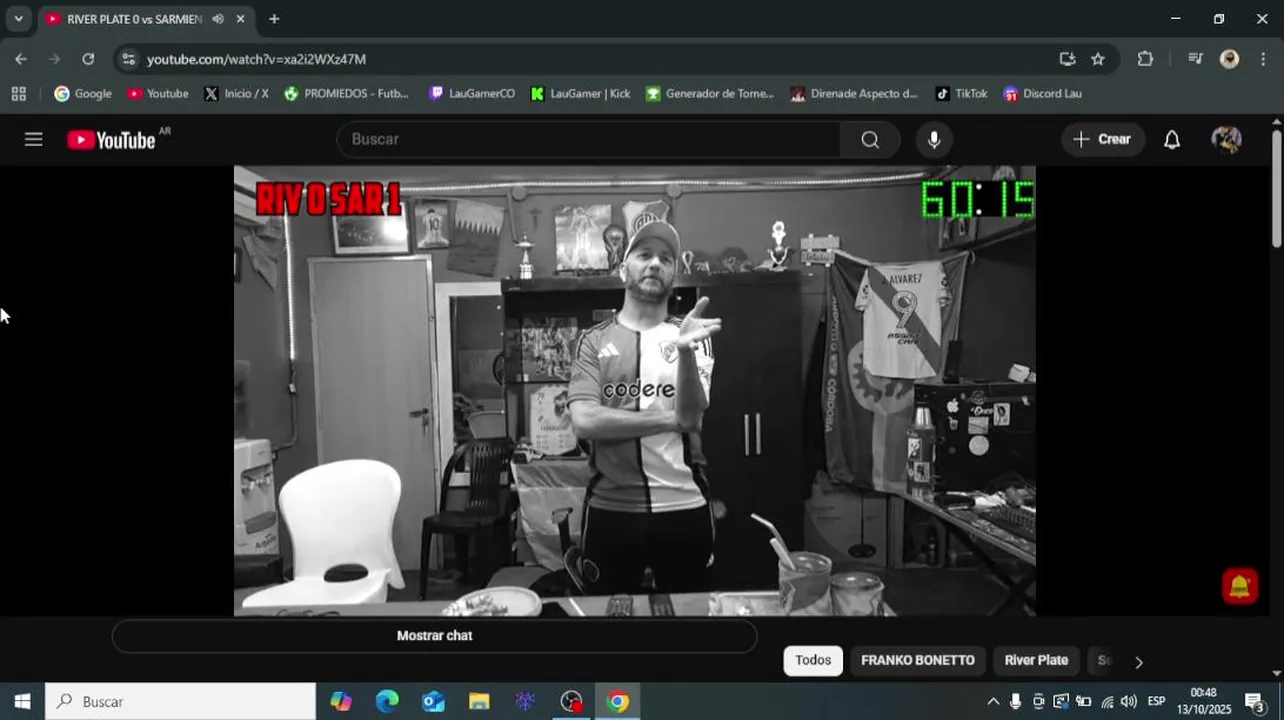
Task: Open site information icon in address bar
Action: (x=128, y=59)
